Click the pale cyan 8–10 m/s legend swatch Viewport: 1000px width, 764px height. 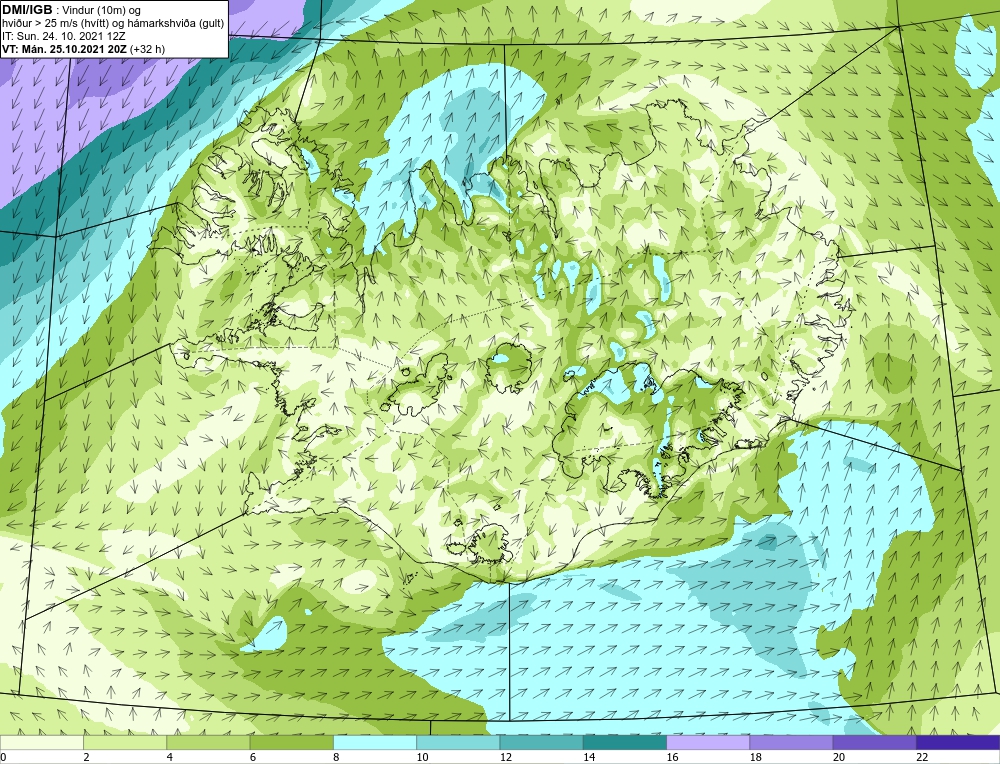[375, 743]
